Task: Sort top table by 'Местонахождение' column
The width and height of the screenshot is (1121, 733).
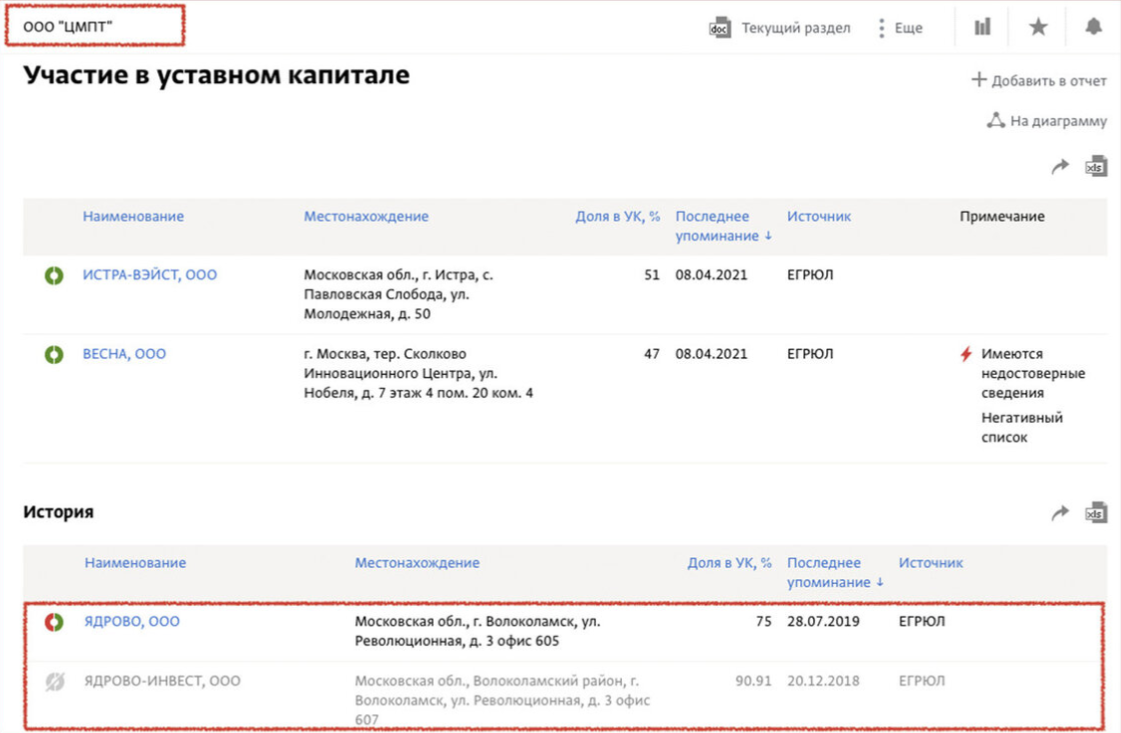Action: (366, 216)
